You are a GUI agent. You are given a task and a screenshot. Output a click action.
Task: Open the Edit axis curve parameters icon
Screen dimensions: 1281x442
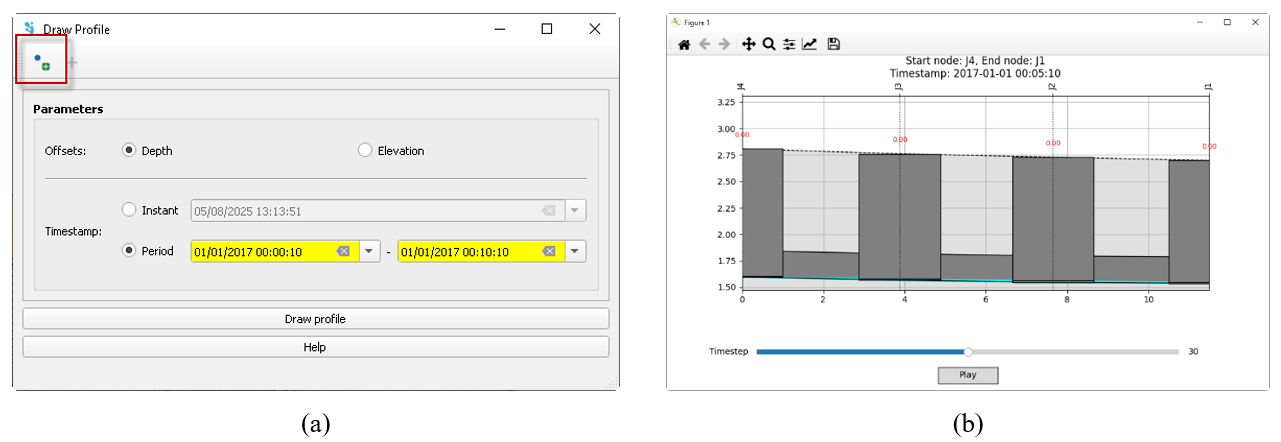click(810, 44)
